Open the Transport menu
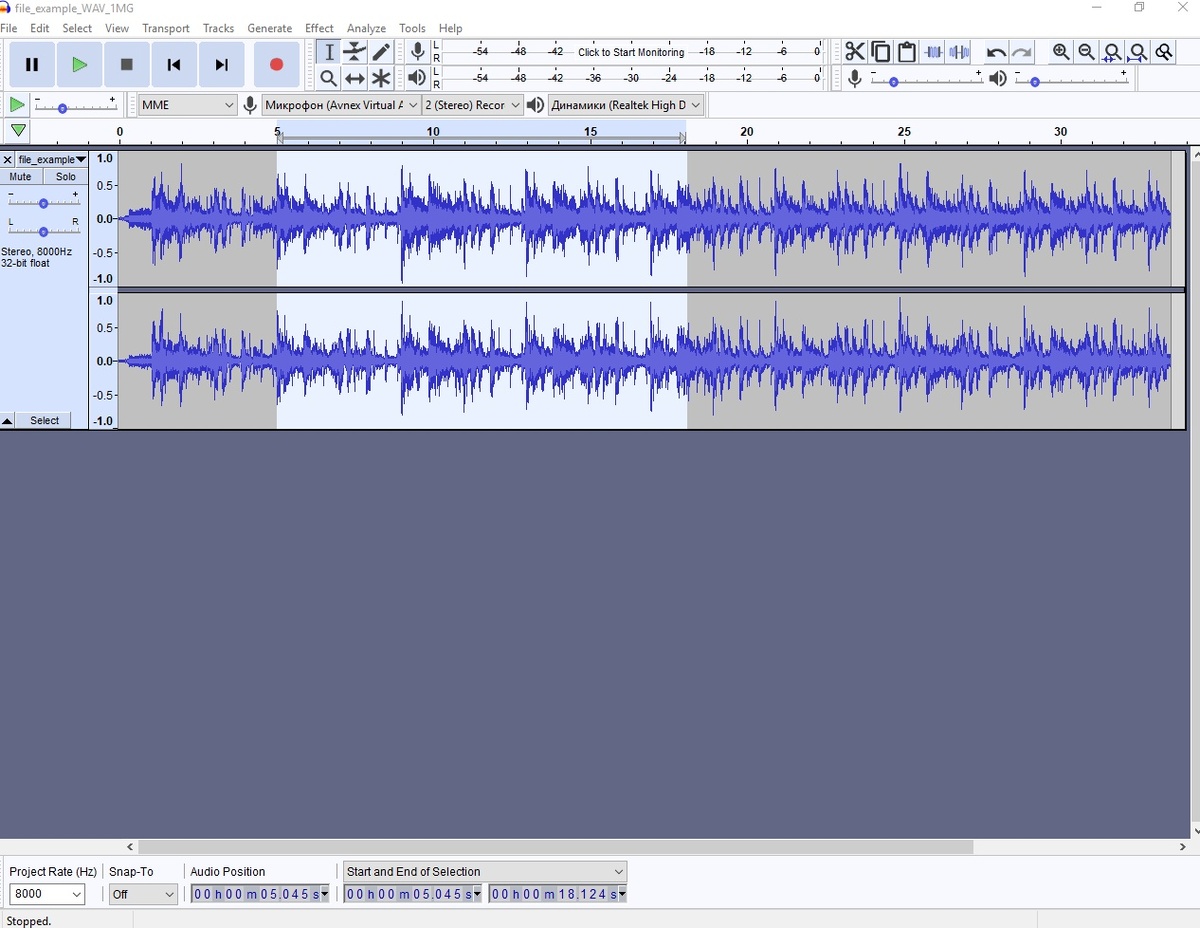The height and width of the screenshot is (928, 1200). (x=166, y=28)
